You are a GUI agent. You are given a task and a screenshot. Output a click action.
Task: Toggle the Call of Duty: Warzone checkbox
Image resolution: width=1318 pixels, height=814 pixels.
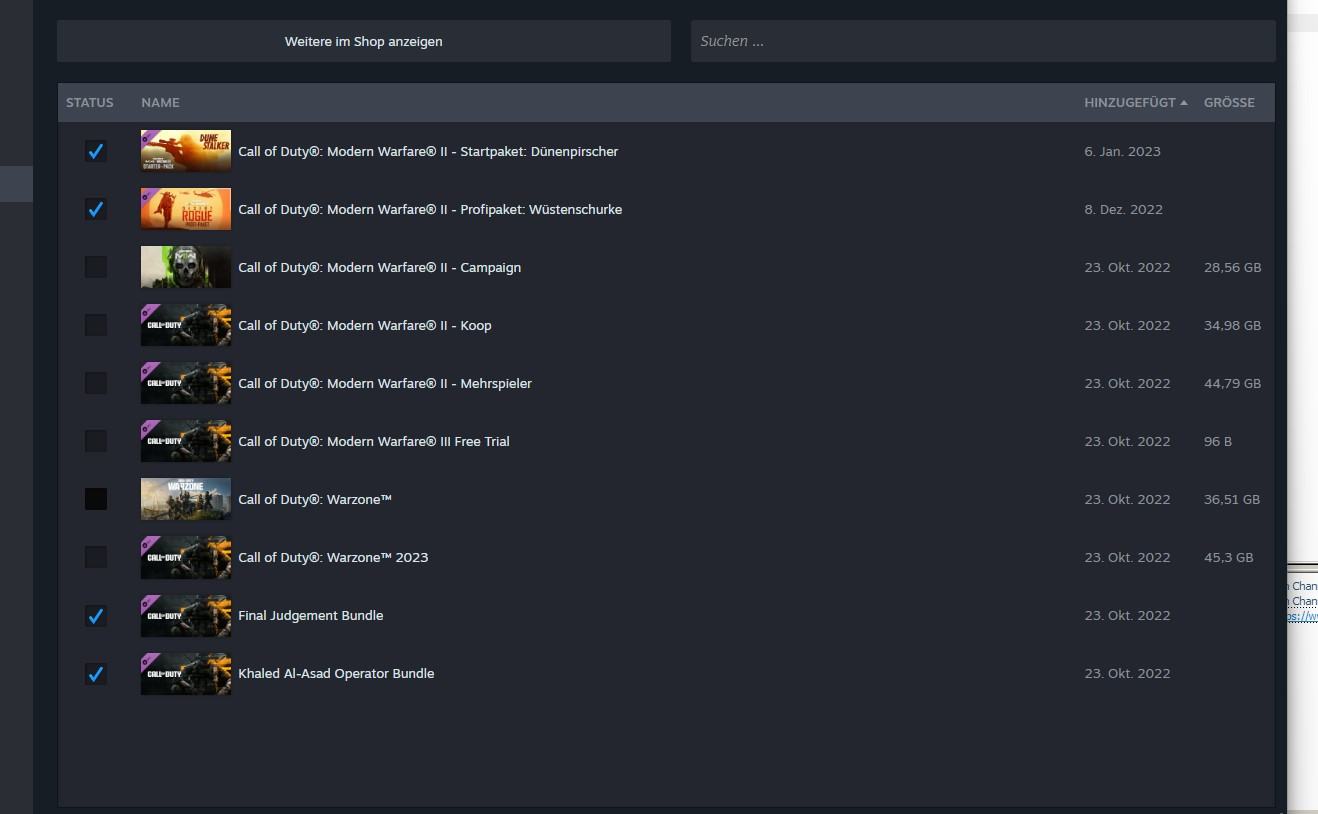[96, 499]
